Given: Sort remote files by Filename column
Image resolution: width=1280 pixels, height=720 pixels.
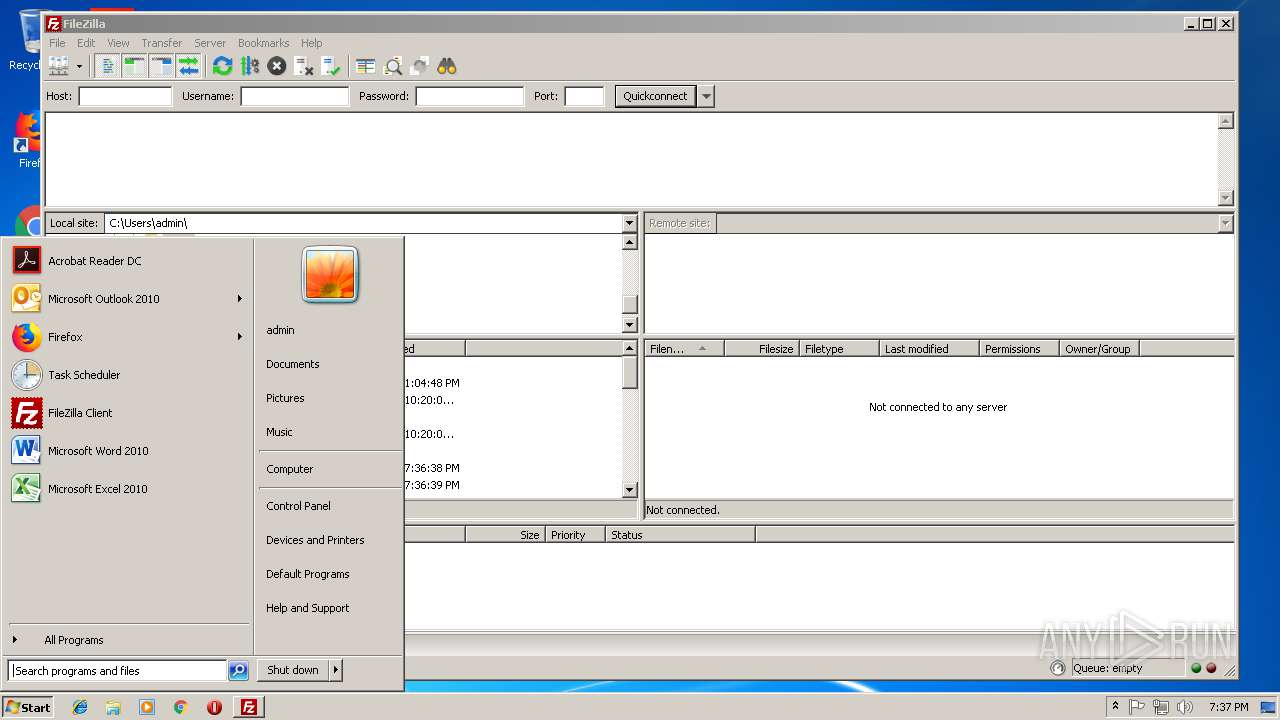Looking at the screenshot, I should [684, 349].
